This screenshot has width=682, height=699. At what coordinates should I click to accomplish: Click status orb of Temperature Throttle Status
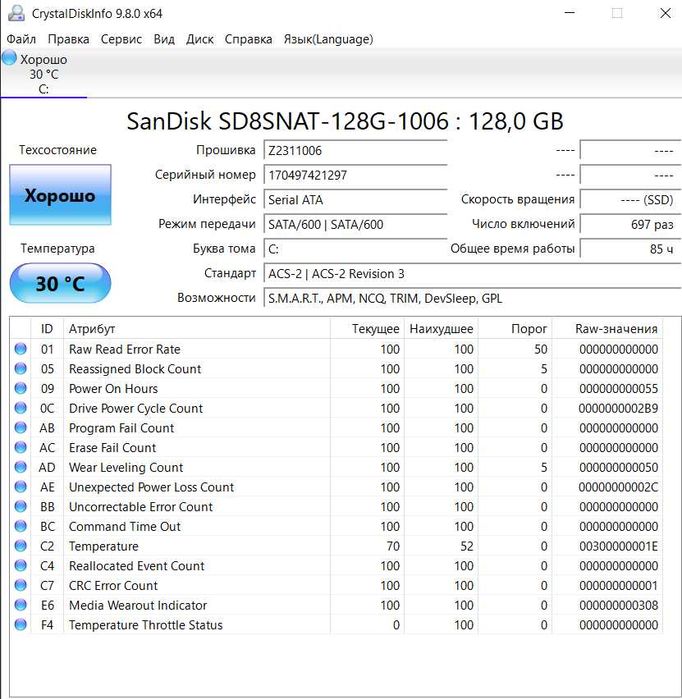(21, 625)
